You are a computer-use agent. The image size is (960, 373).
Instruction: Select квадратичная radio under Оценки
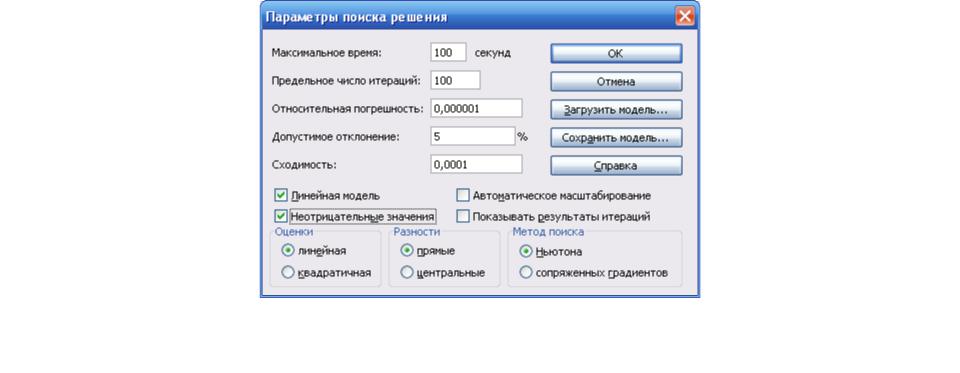coord(288,273)
